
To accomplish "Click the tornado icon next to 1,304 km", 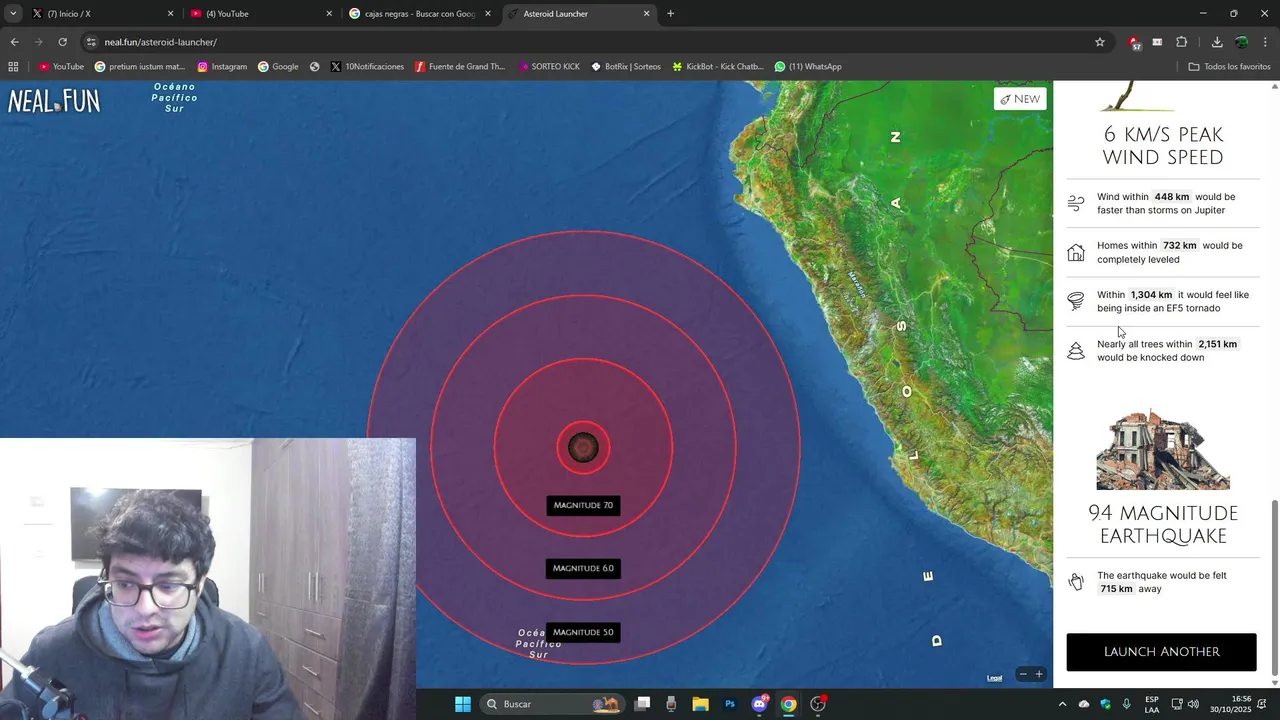I will pos(1076,301).
